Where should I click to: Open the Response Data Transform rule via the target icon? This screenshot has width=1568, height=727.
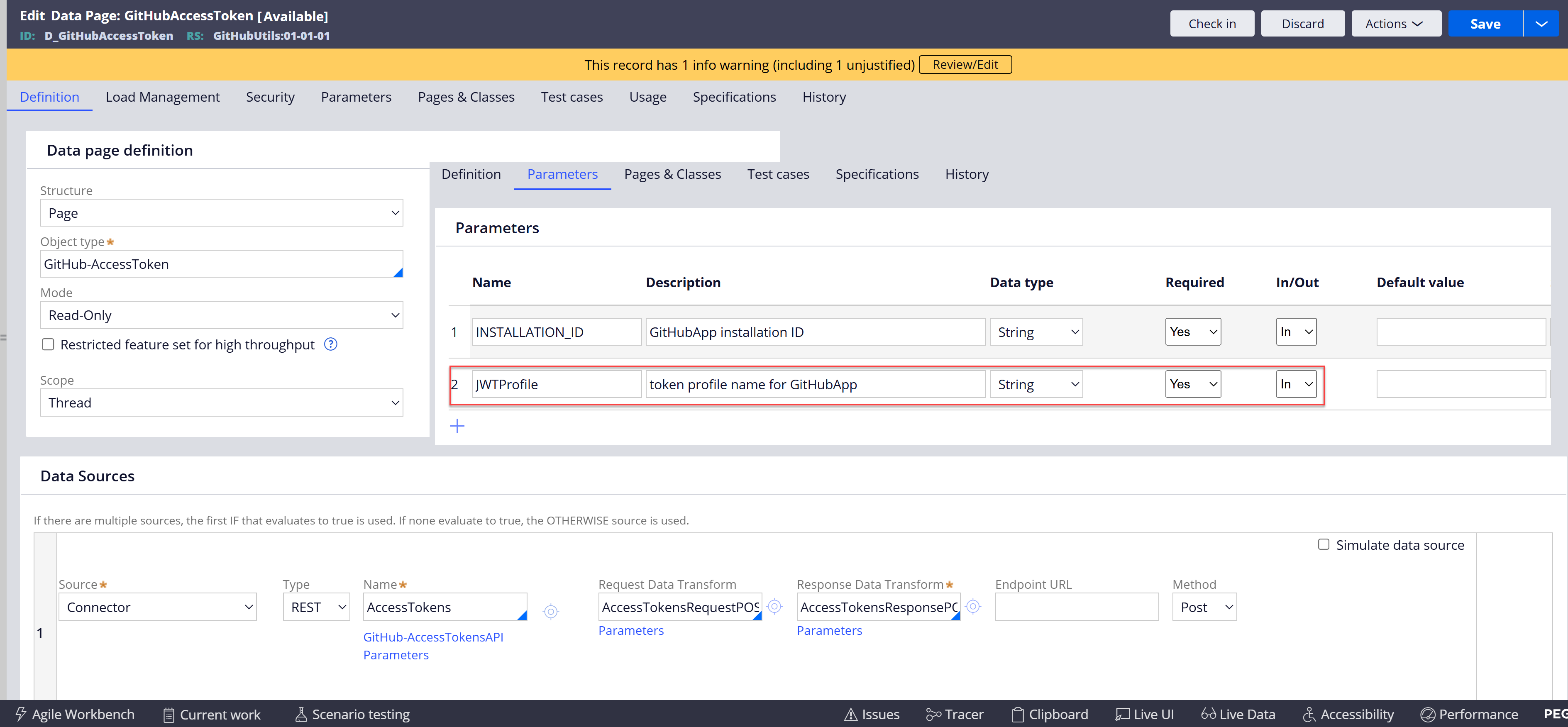[x=973, y=607]
